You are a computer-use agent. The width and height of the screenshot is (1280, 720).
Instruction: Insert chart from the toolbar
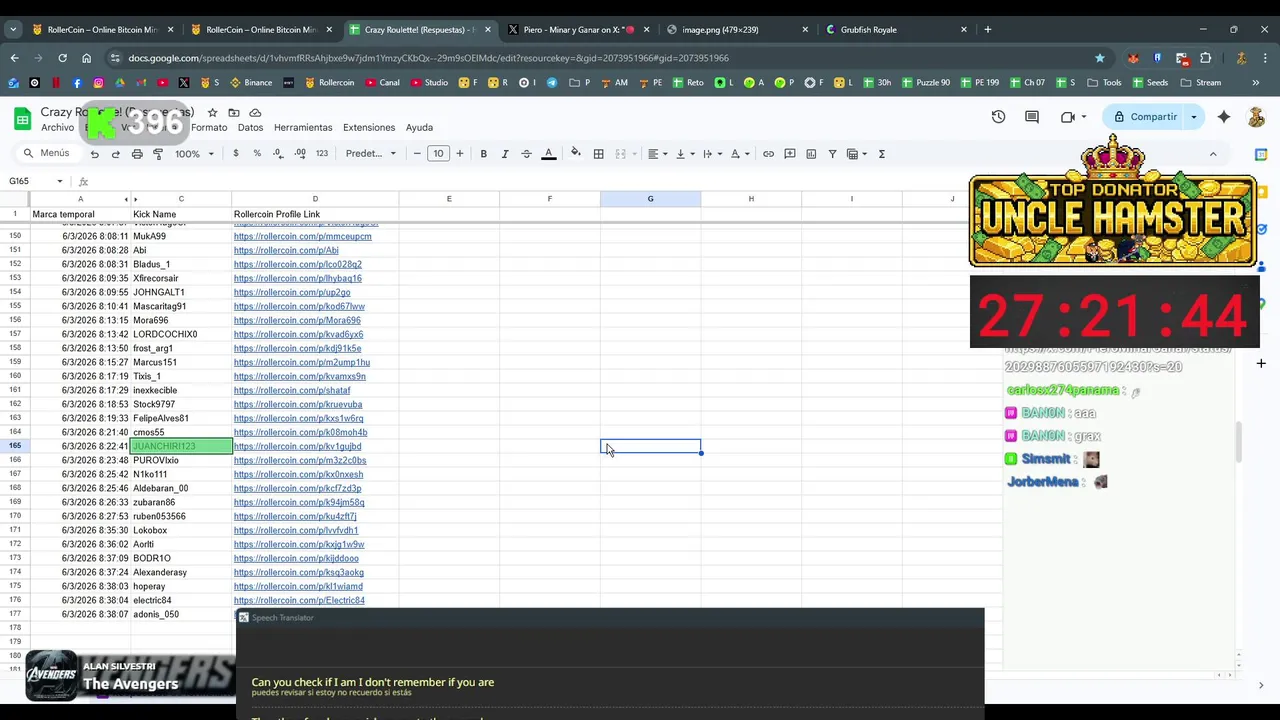(811, 154)
